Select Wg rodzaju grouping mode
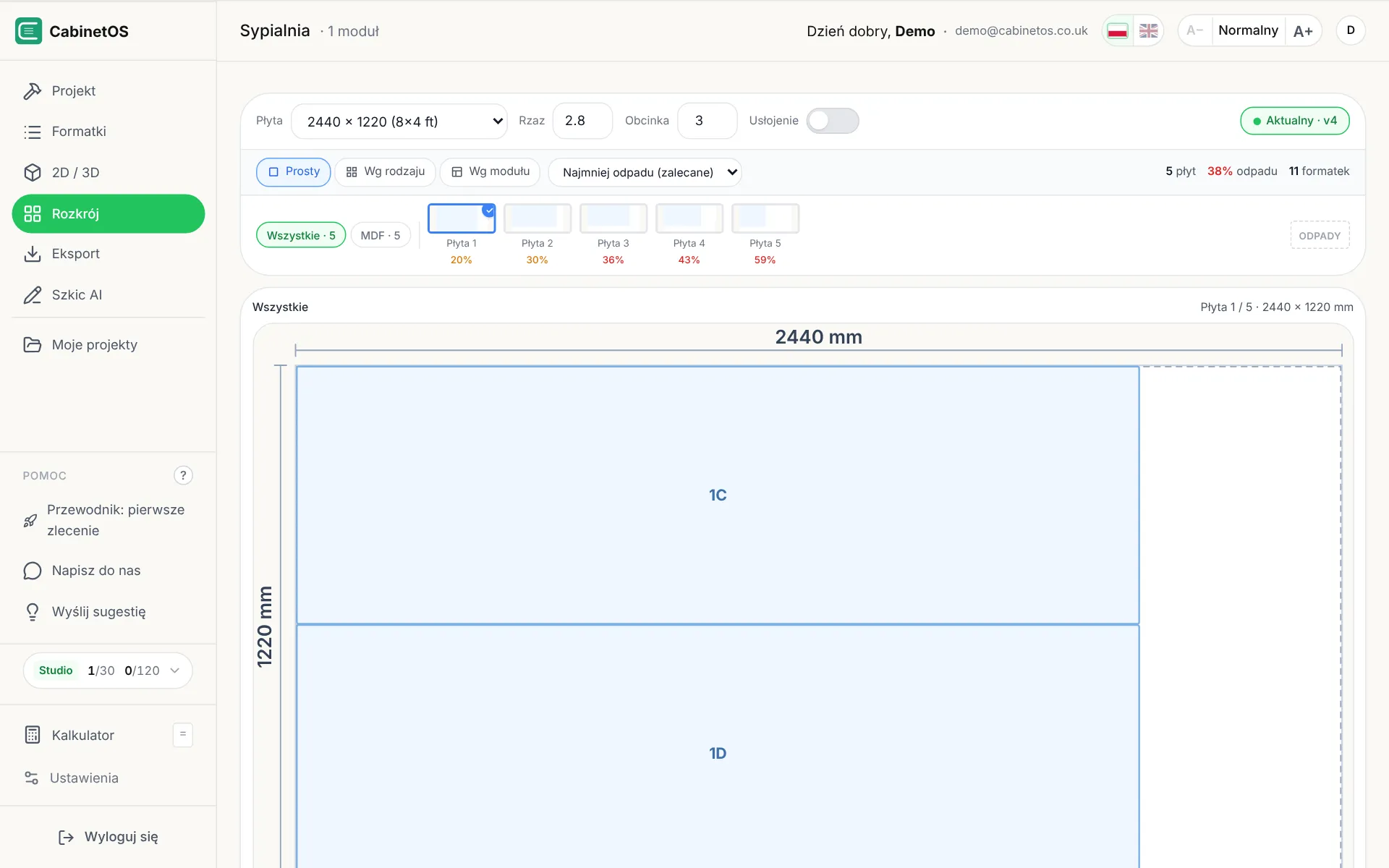The height and width of the screenshot is (868, 1389). click(385, 172)
